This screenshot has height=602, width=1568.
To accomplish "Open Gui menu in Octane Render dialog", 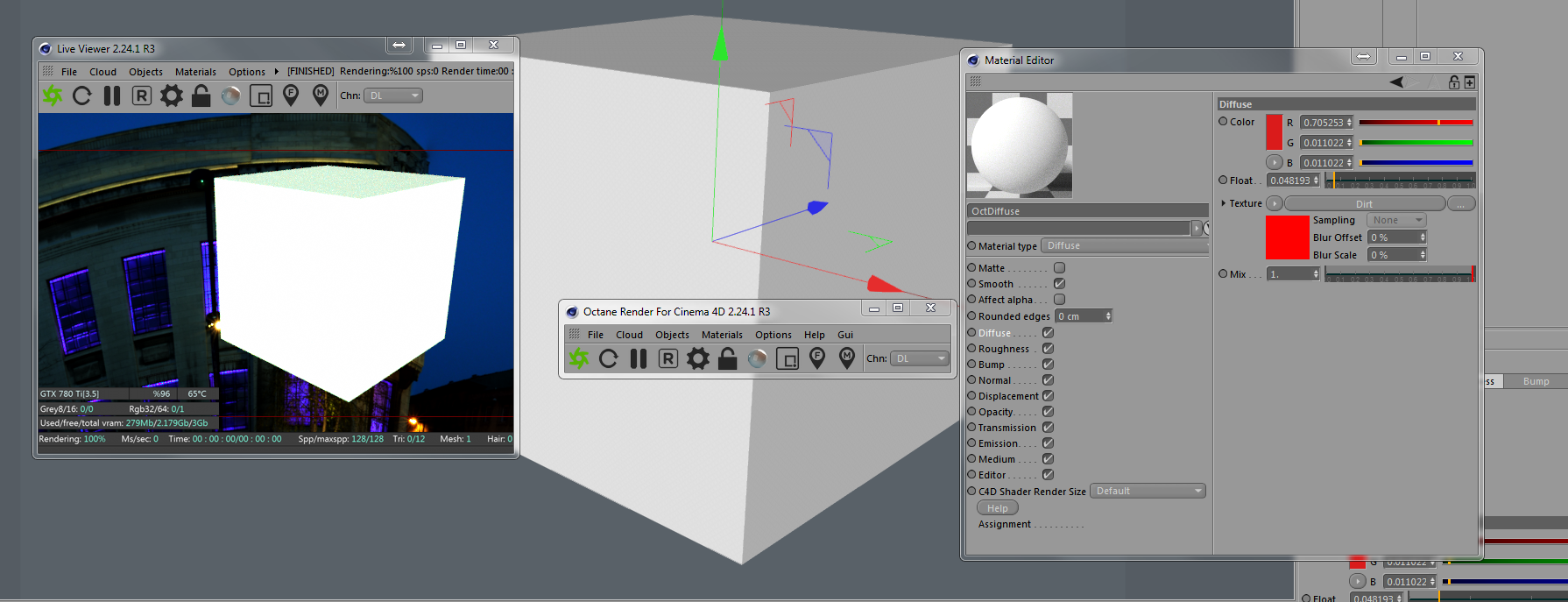I will click(845, 335).
